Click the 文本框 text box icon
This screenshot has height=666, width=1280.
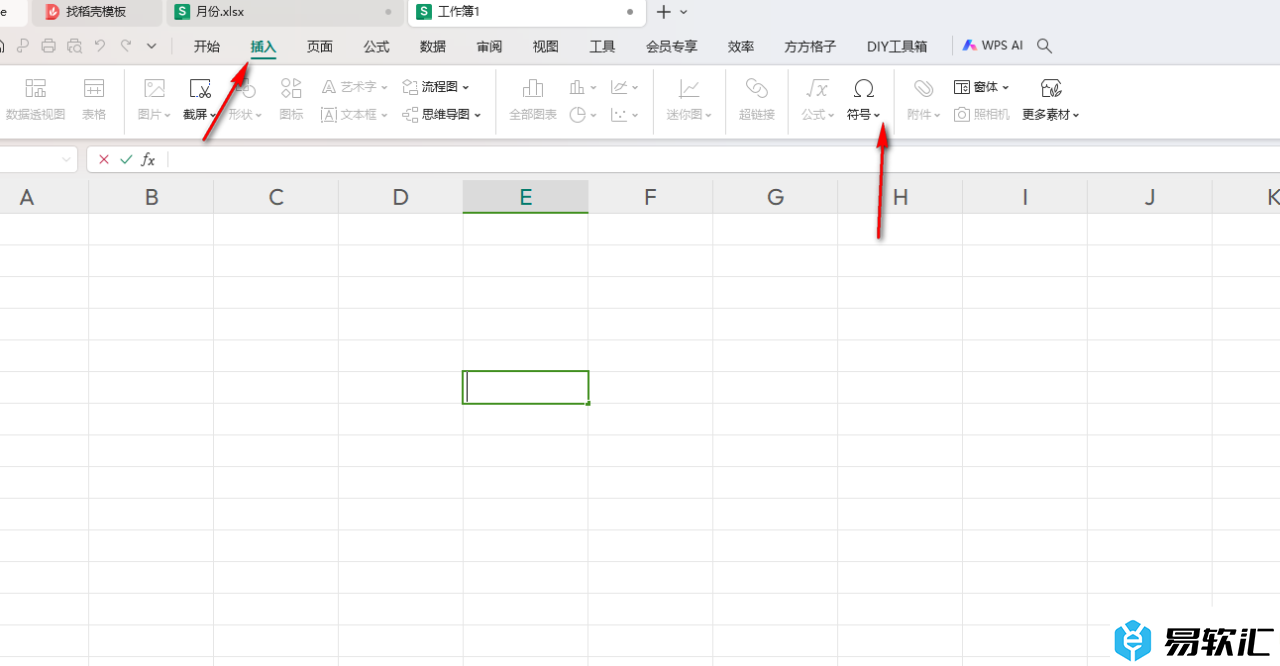[329, 115]
